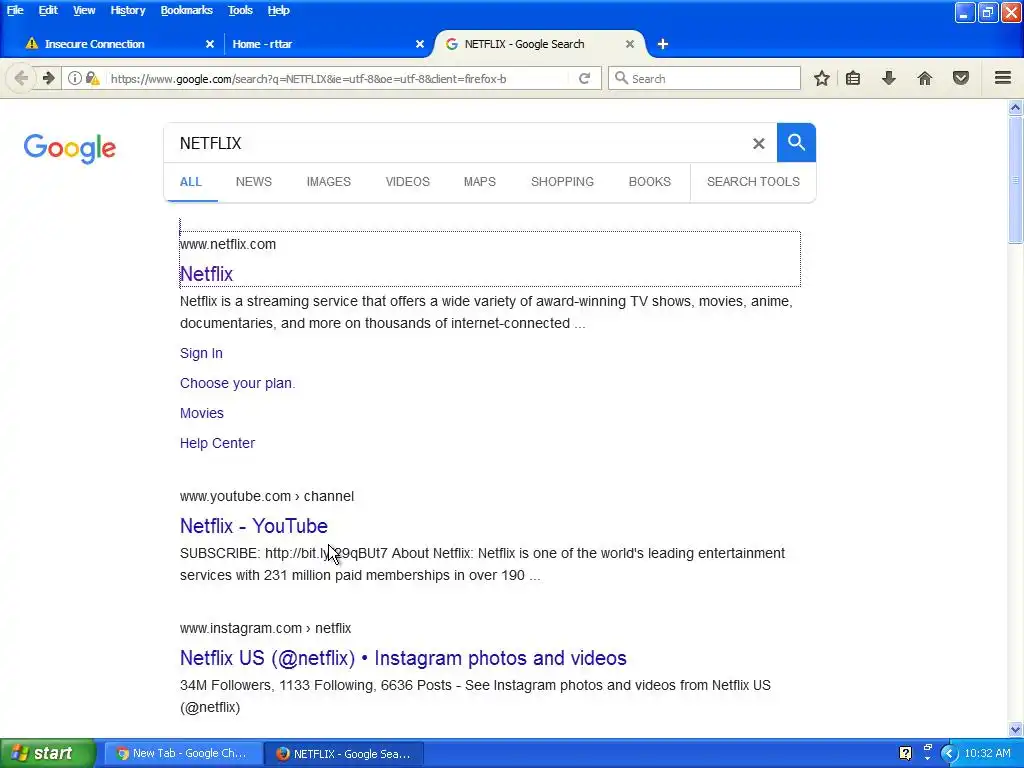Clear the Google search query X
The height and width of the screenshot is (768, 1024).
758,143
